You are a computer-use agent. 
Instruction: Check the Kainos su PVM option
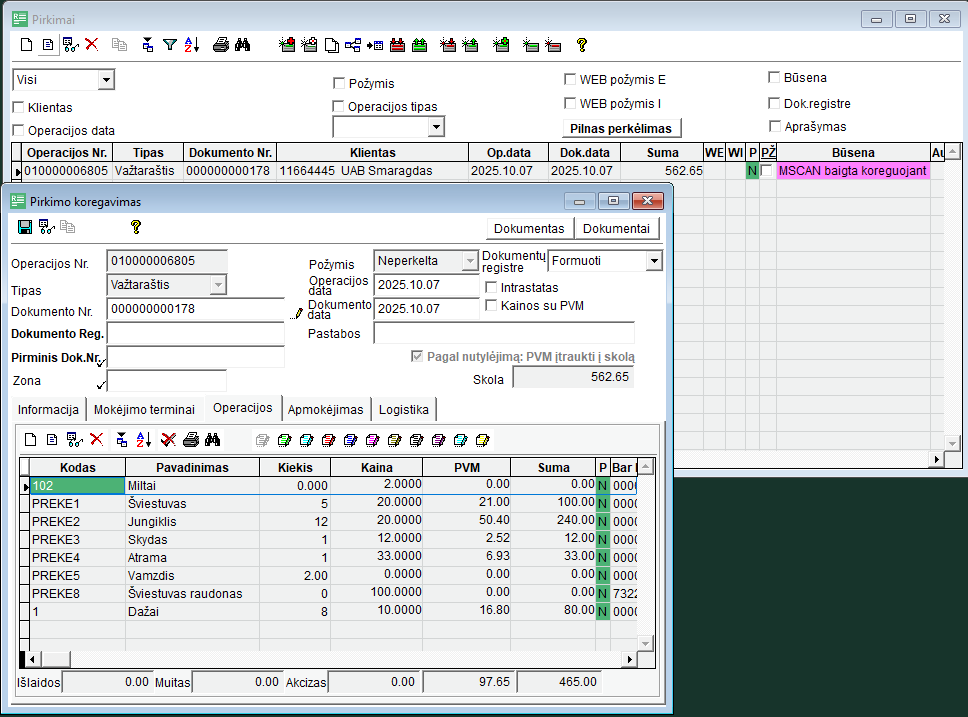tap(491, 305)
